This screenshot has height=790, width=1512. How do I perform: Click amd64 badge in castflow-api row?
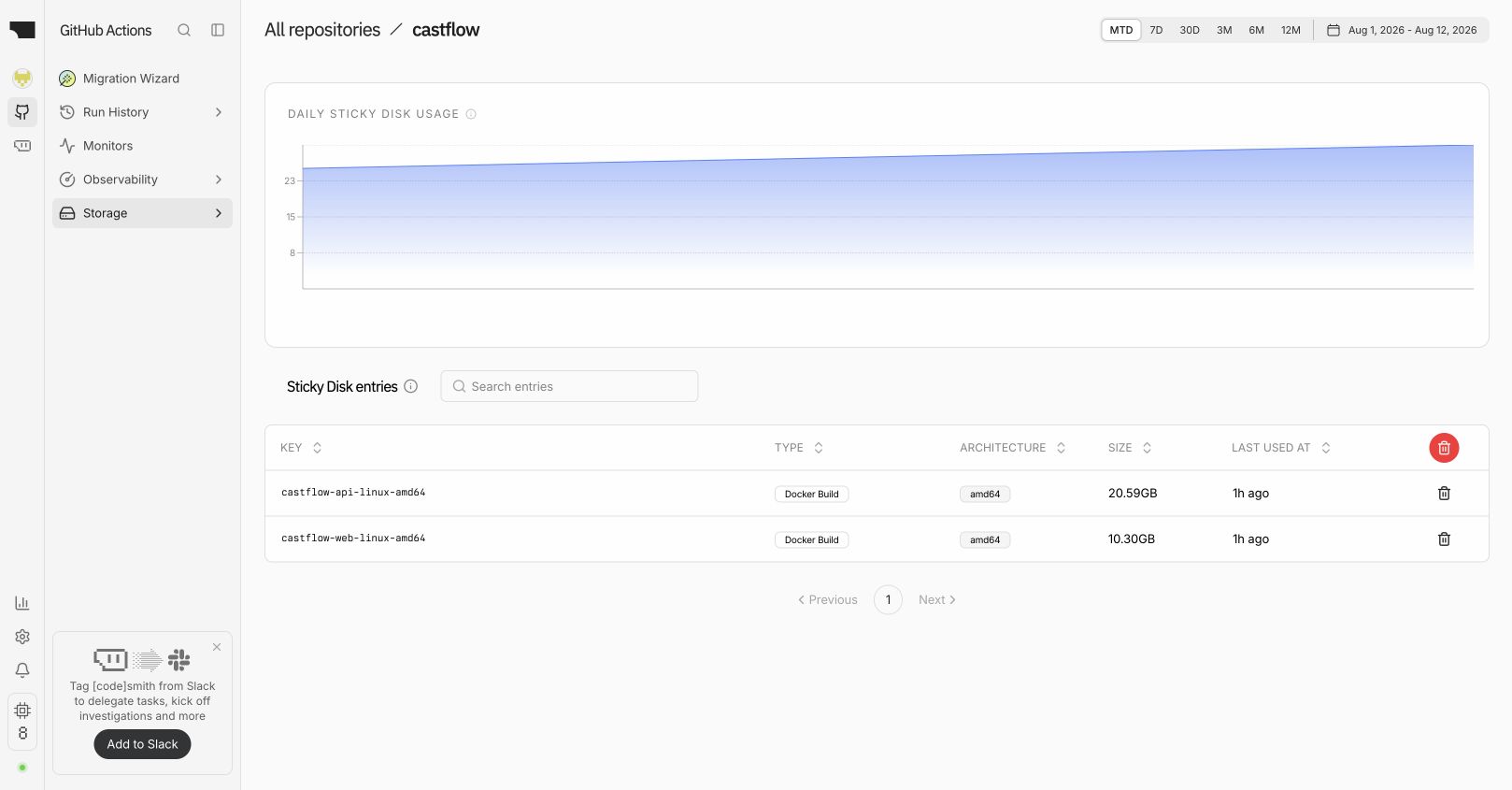(x=985, y=494)
